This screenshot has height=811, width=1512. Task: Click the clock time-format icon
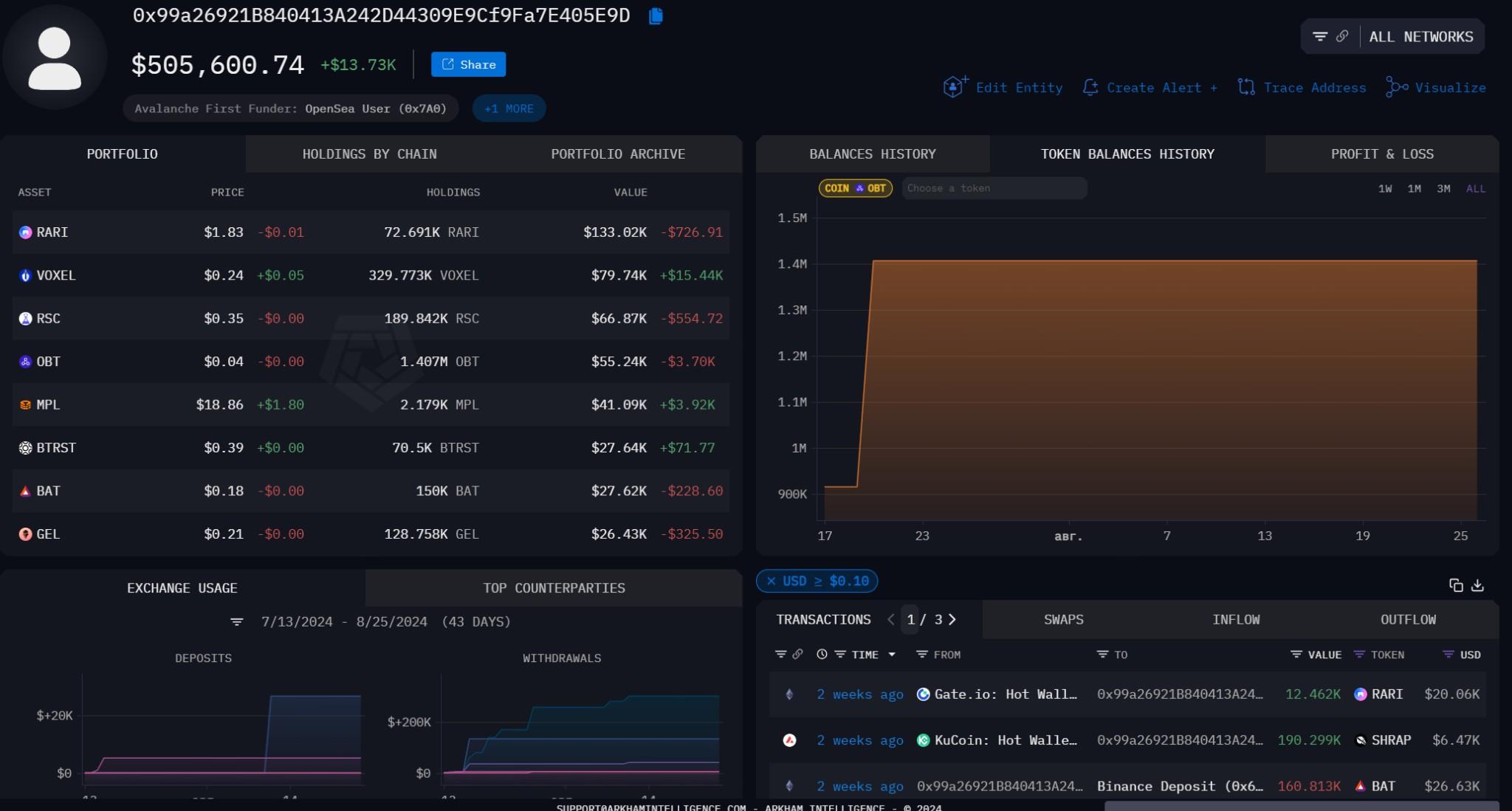(822, 655)
